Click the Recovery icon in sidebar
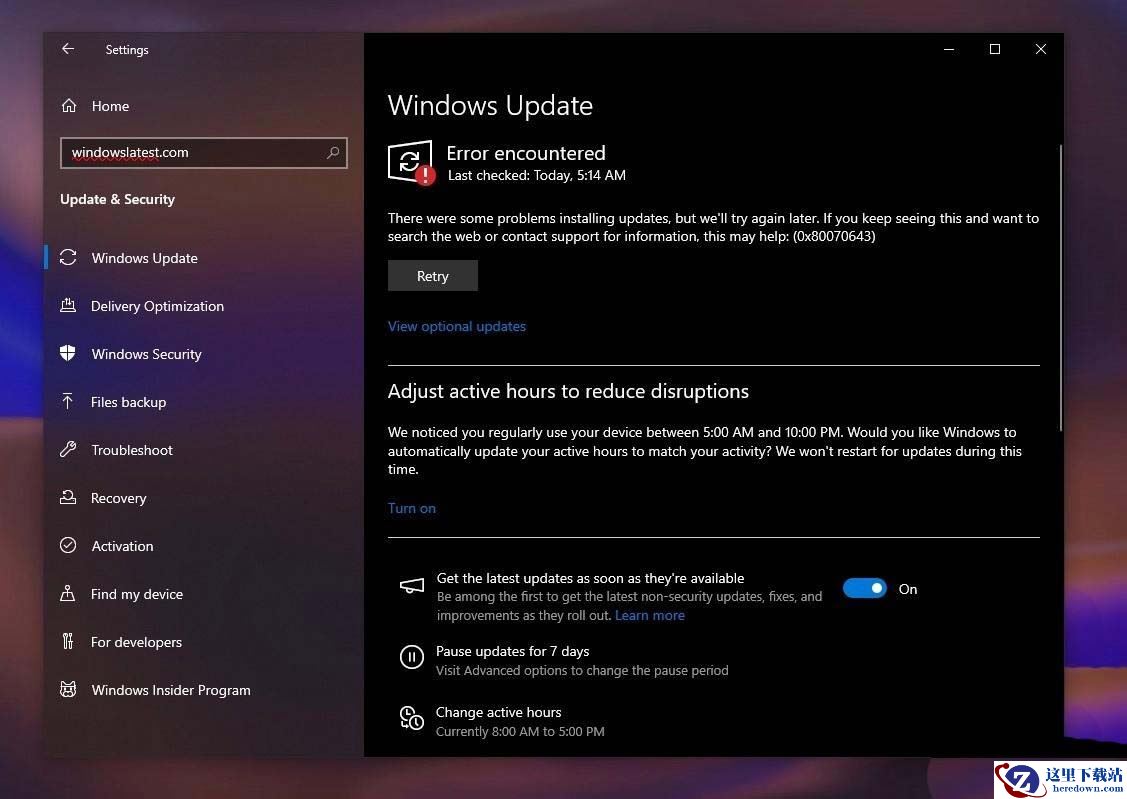Viewport: 1127px width, 799px height. [68, 497]
